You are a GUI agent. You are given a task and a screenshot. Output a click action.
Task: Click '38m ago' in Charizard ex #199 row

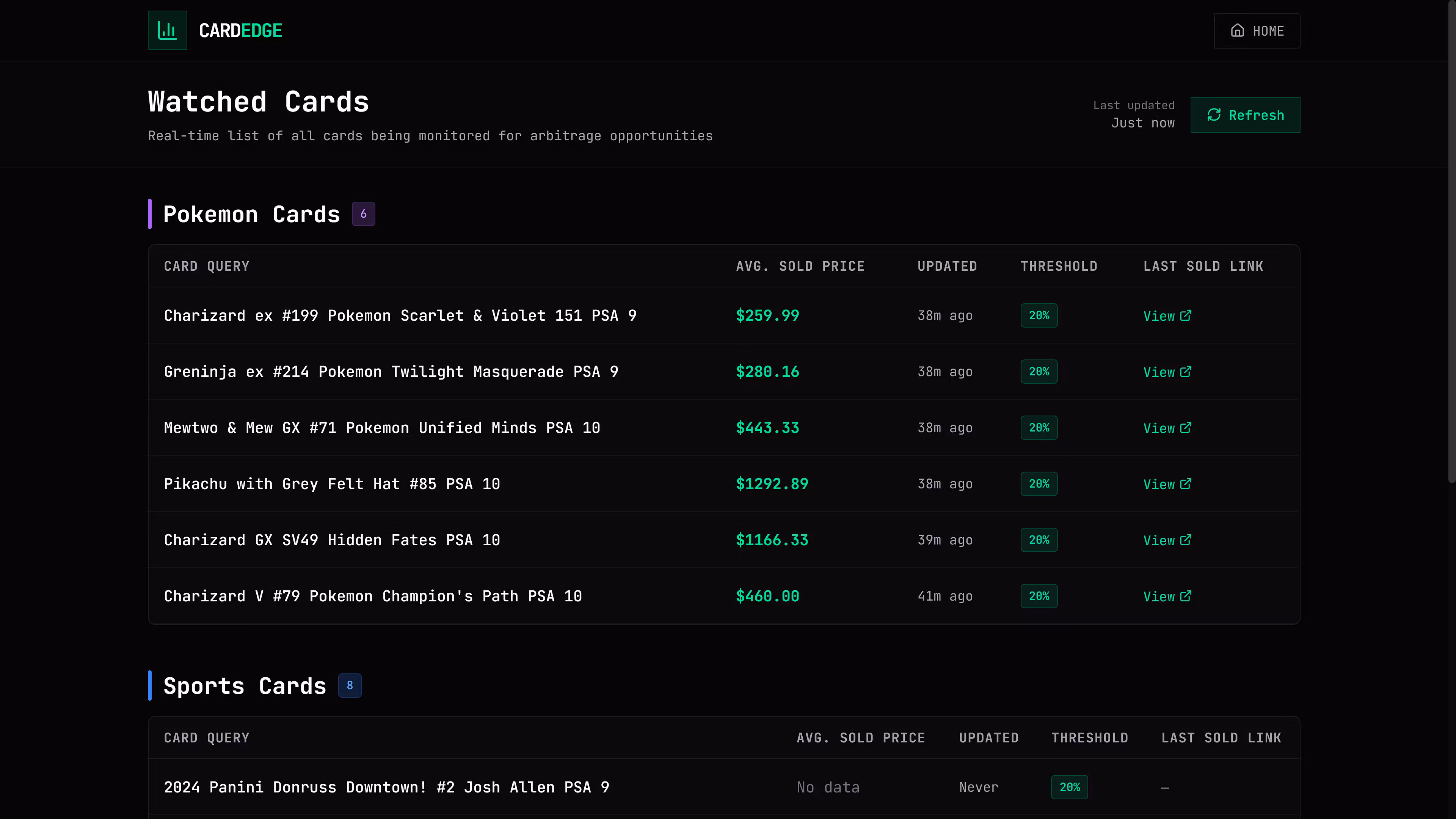point(945,315)
